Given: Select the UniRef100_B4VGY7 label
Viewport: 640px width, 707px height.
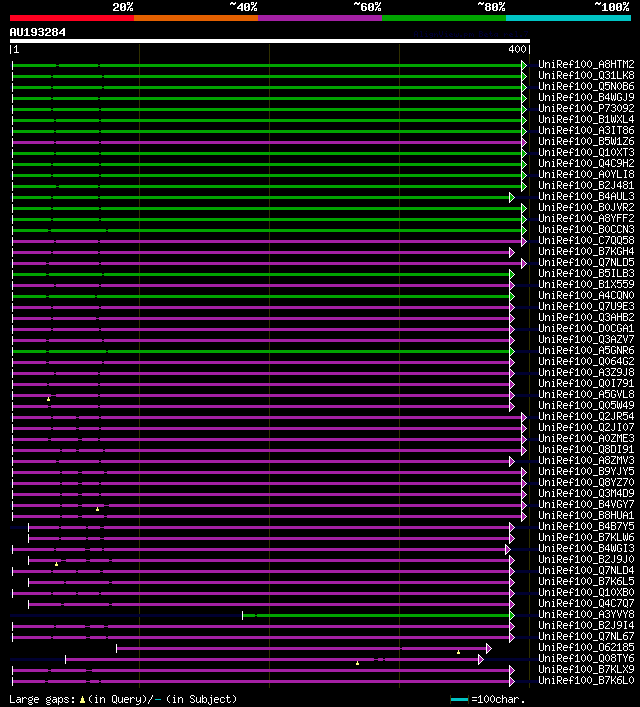Looking at the screenshot, I should tap(586, 504).
